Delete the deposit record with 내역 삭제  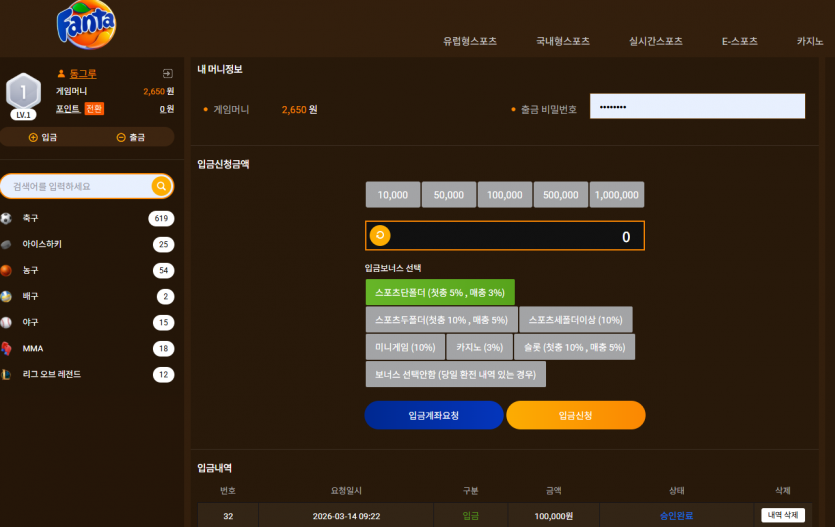pos(783,515)
